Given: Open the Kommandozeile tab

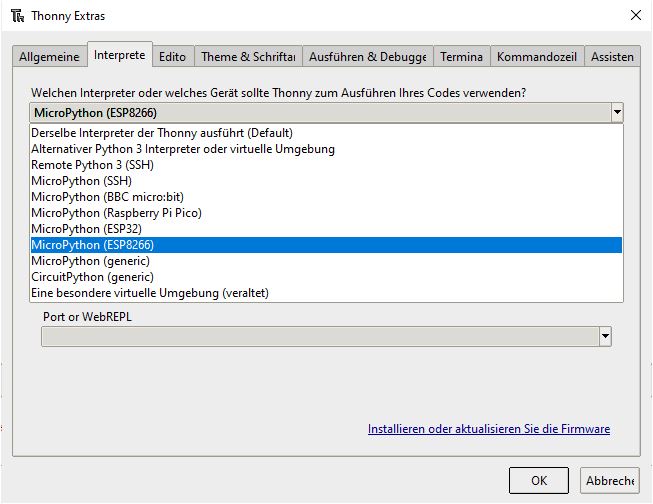Looking at the screenshot, I should tap(537, 56).
